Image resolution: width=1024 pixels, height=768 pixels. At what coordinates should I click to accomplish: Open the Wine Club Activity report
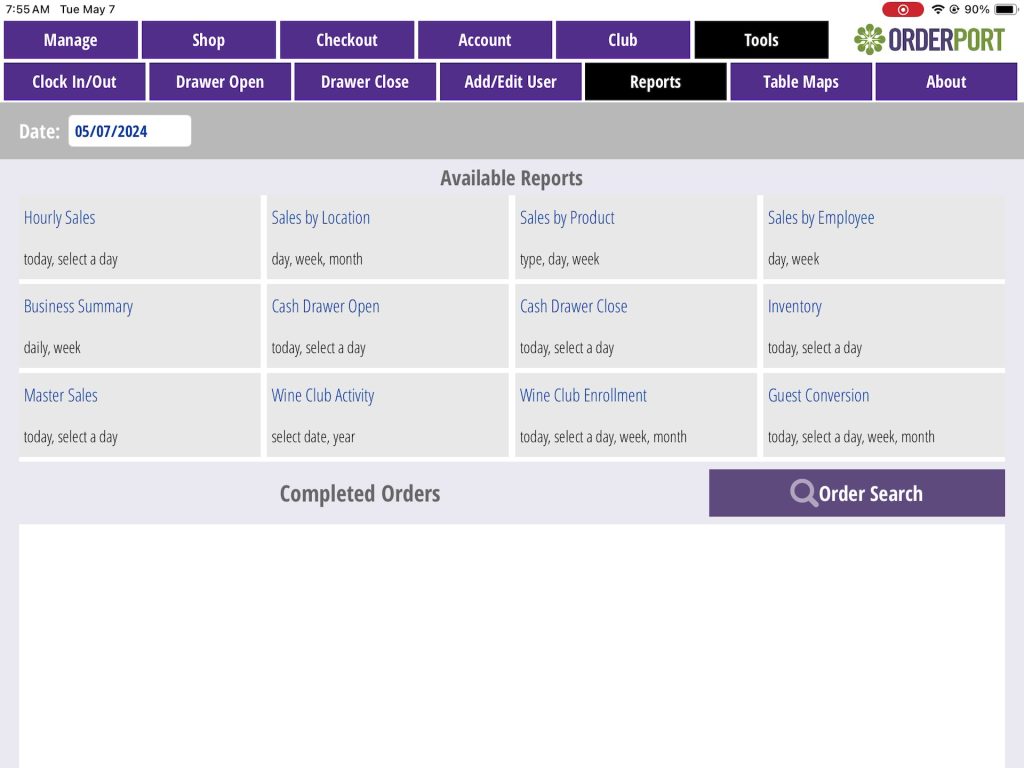click(323, 396)
